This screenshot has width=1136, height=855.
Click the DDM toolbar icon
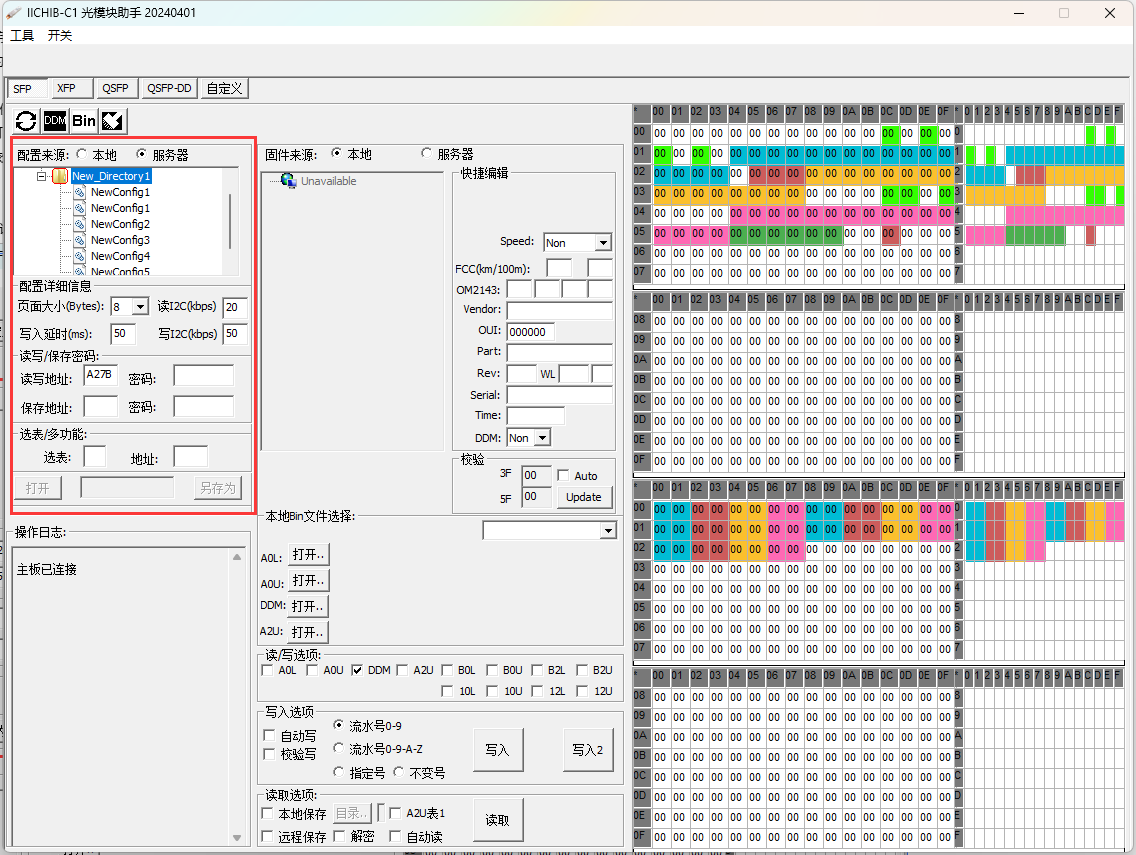coord(55,121)
